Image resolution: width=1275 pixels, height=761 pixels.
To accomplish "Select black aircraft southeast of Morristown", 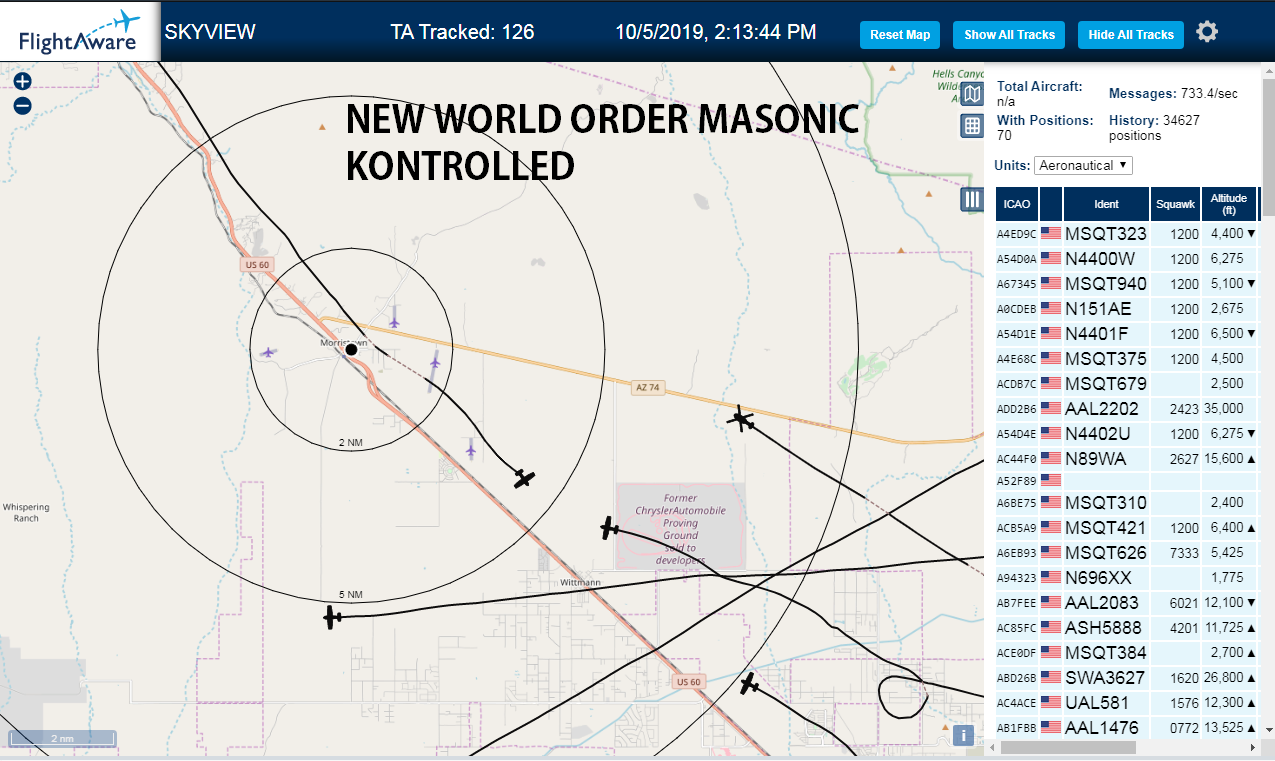I will tap(524, 478).
